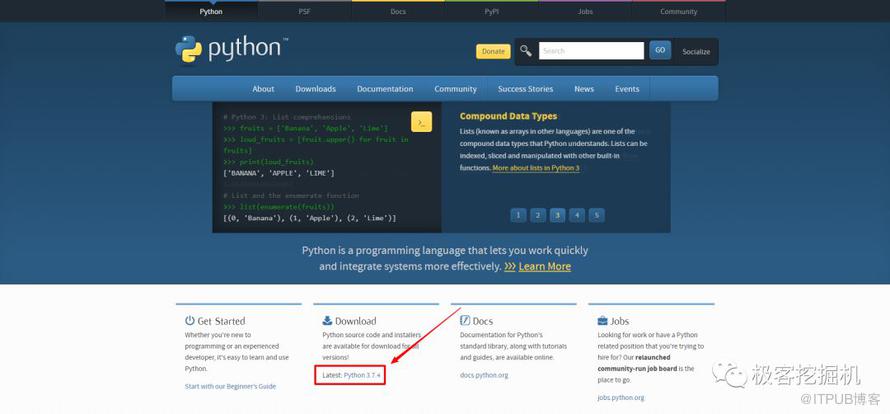Open the Events menu
The height and width of the screenshot is (414, 890).
click(627, 89)
